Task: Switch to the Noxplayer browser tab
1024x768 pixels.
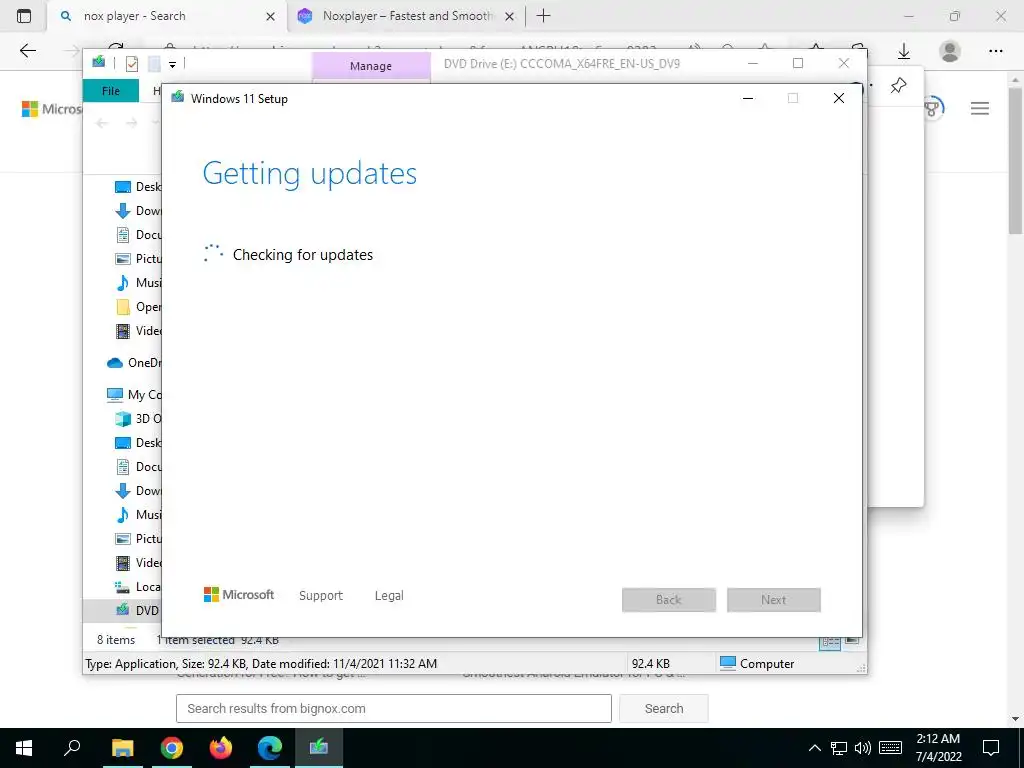Action: (408, 16)
